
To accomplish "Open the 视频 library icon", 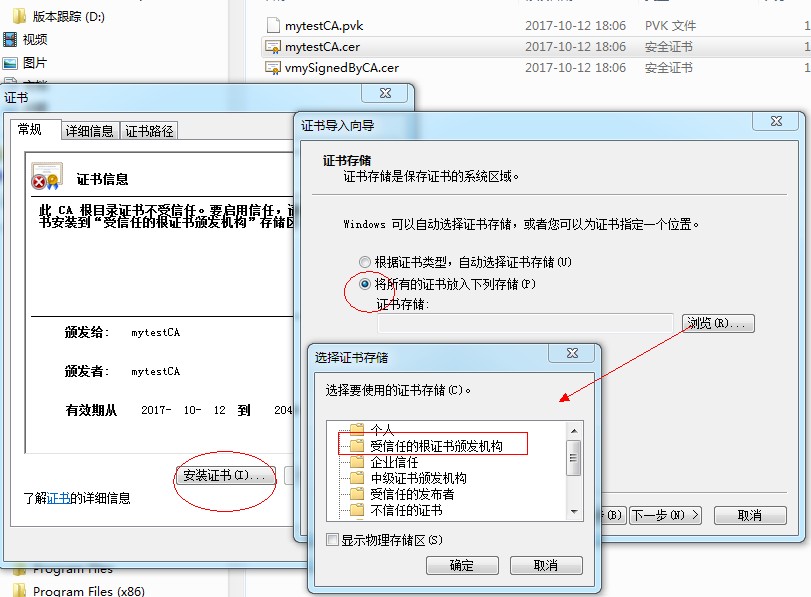I will 10,39.
